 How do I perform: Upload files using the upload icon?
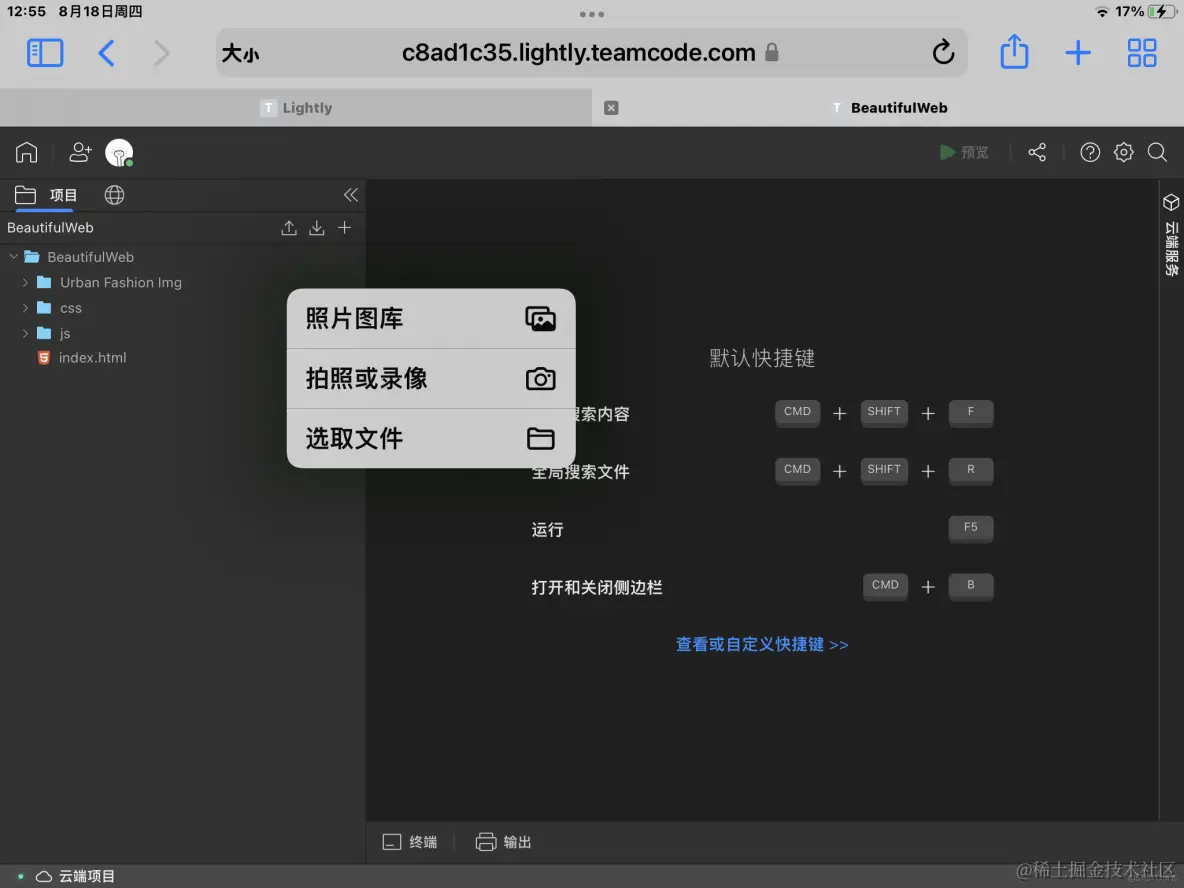(289, 227)
